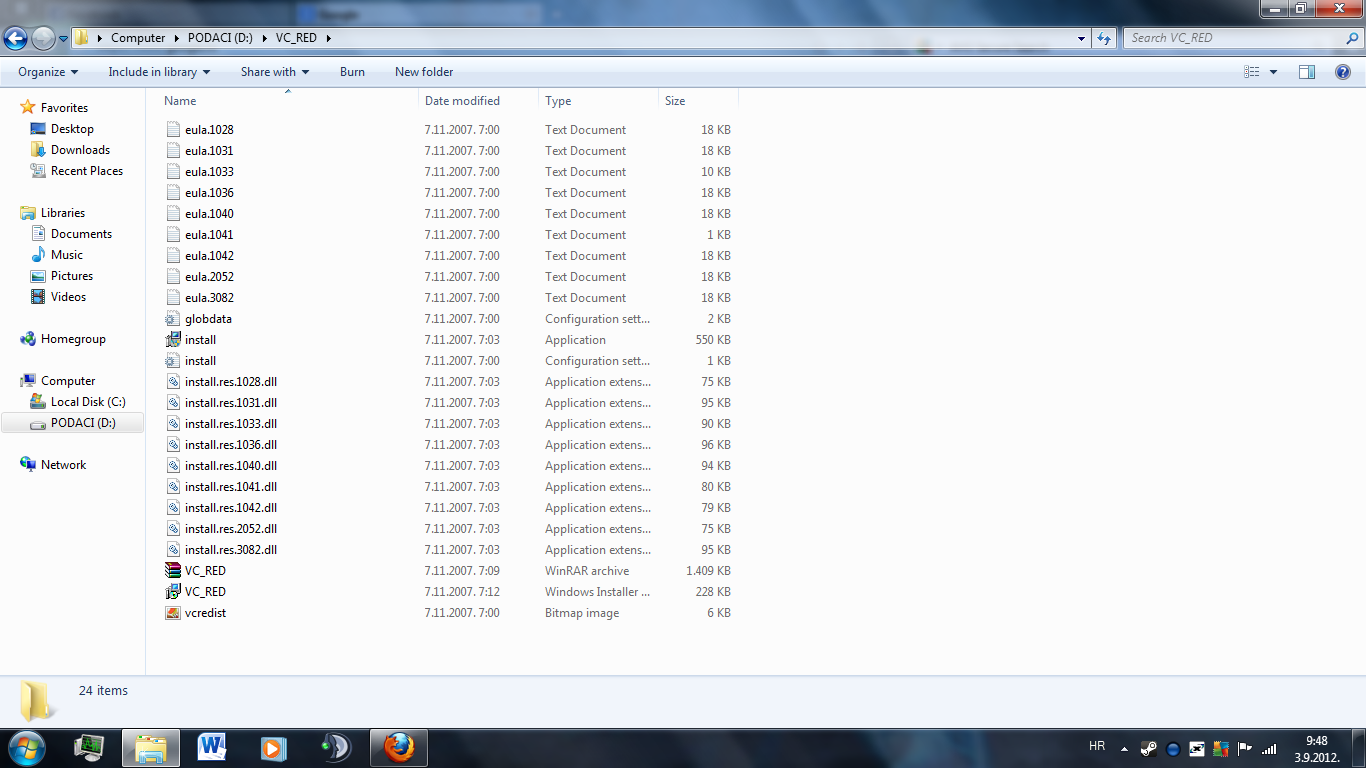Sort by the Type column header

point(598,101)
